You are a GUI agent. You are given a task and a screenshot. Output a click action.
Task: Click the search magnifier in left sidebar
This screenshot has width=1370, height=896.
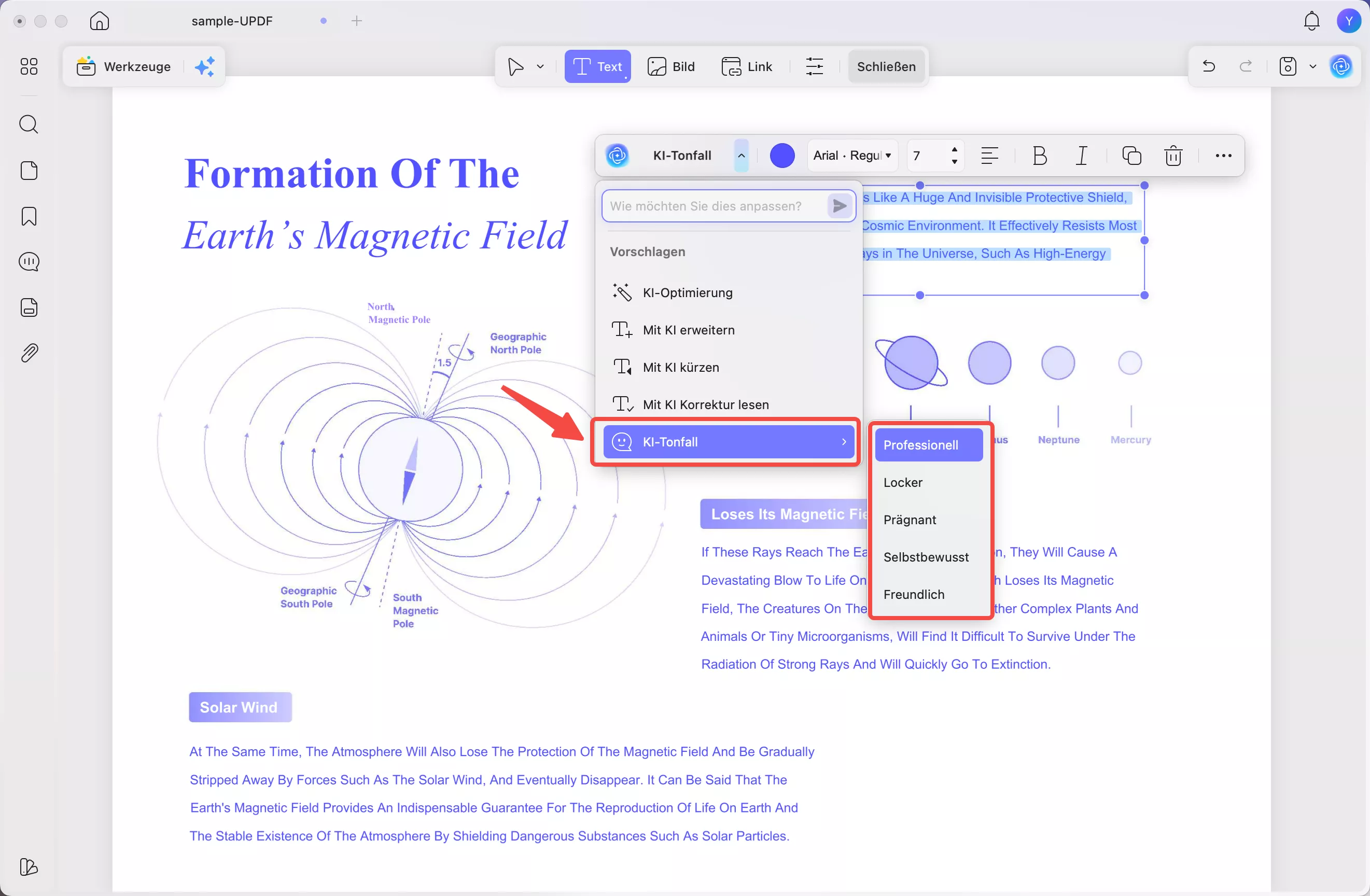[29, 124]
